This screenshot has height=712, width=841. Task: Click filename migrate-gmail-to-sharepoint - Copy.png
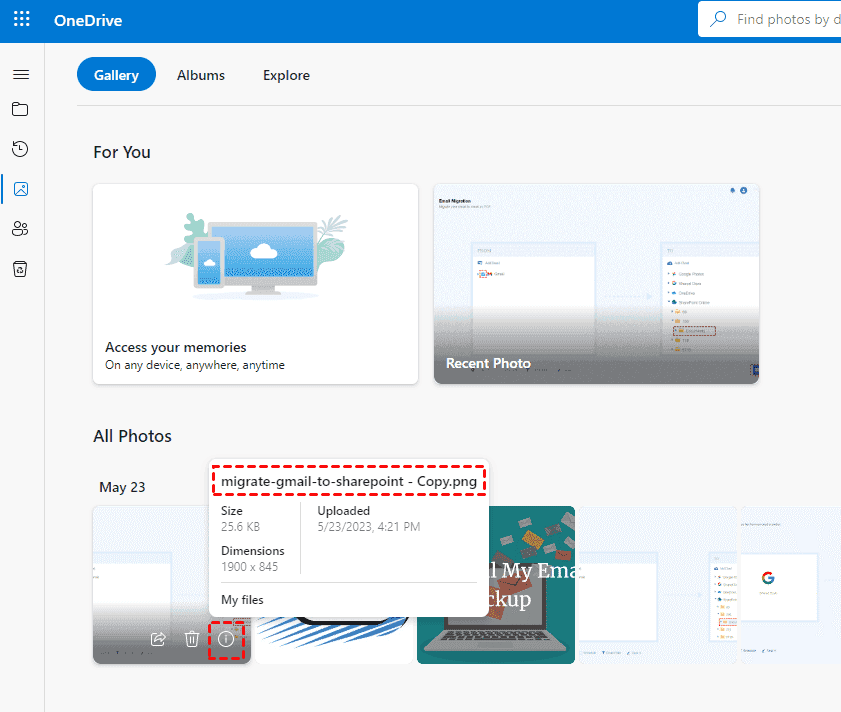pyautogui.click(x=349, y=481)
